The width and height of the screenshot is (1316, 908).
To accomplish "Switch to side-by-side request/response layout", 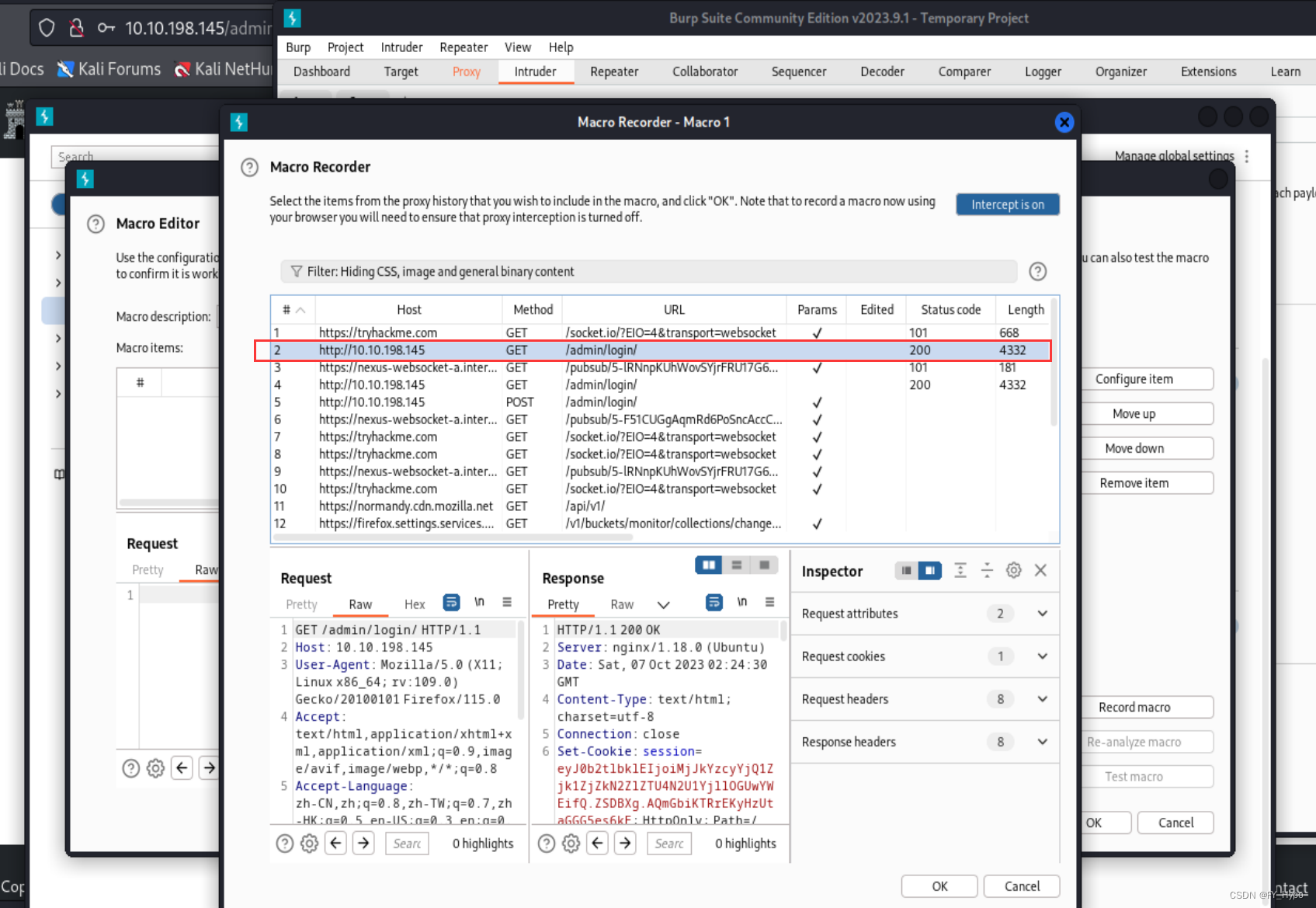I will 709,565.
